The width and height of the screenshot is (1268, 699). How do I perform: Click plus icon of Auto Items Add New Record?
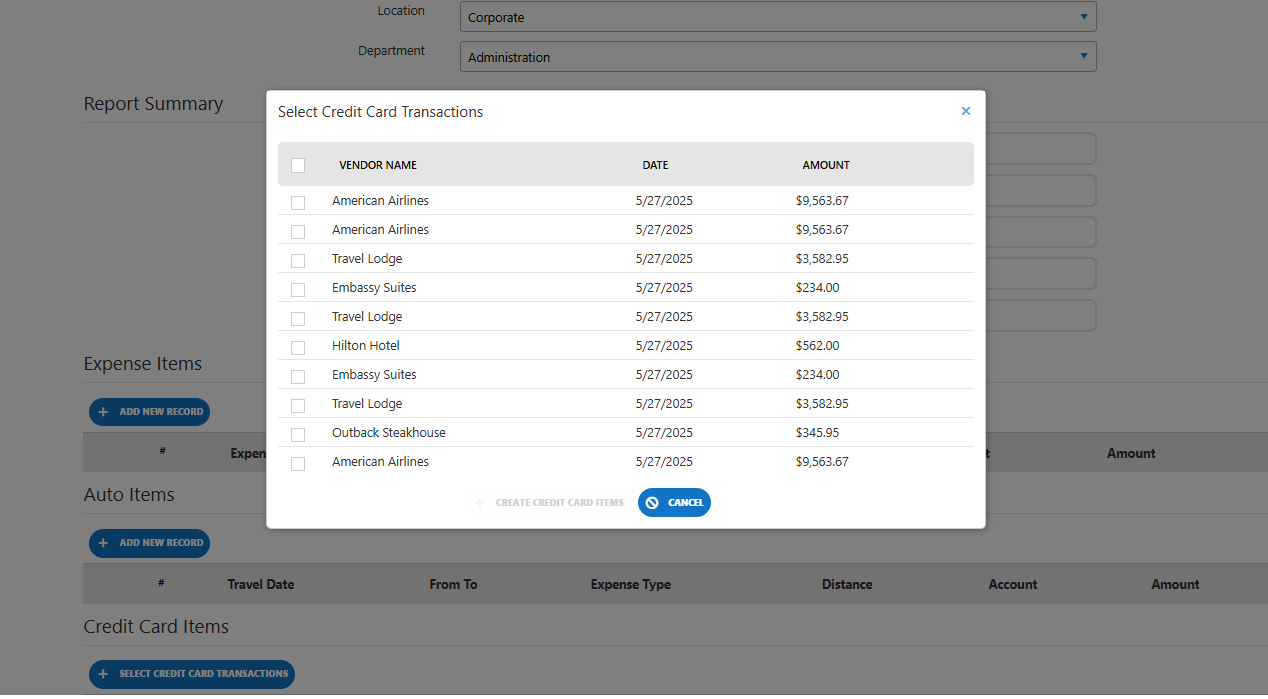[103, 543]
